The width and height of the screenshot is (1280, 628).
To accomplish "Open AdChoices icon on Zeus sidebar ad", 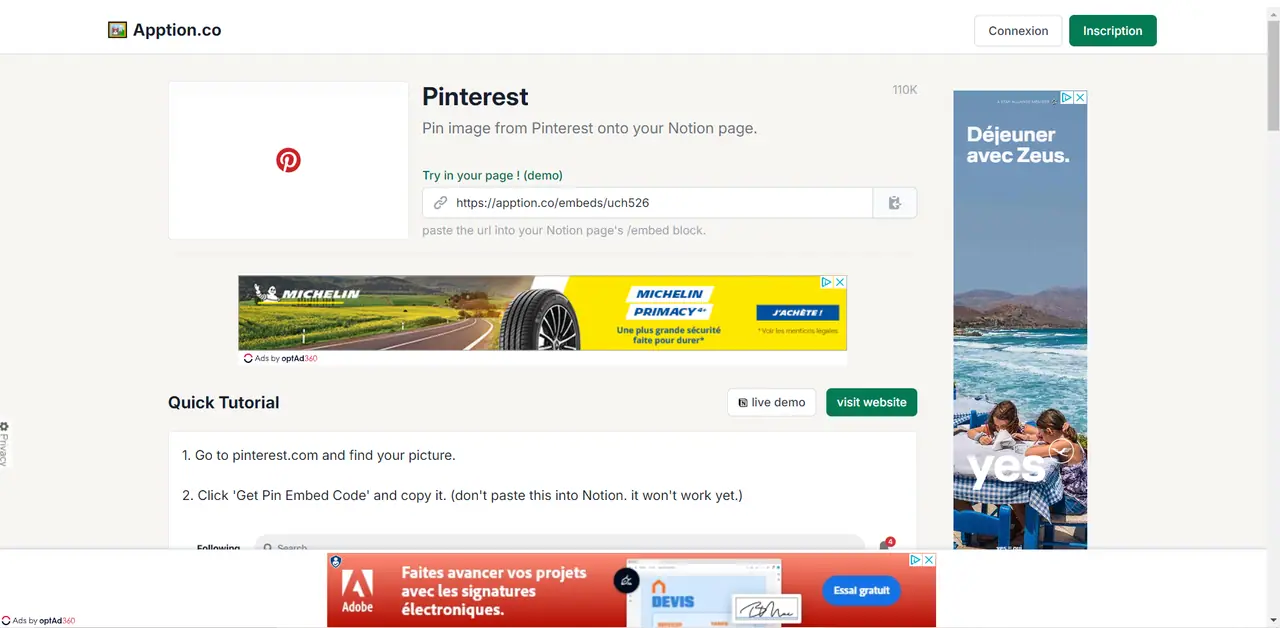I will [x=1067, y=98].
